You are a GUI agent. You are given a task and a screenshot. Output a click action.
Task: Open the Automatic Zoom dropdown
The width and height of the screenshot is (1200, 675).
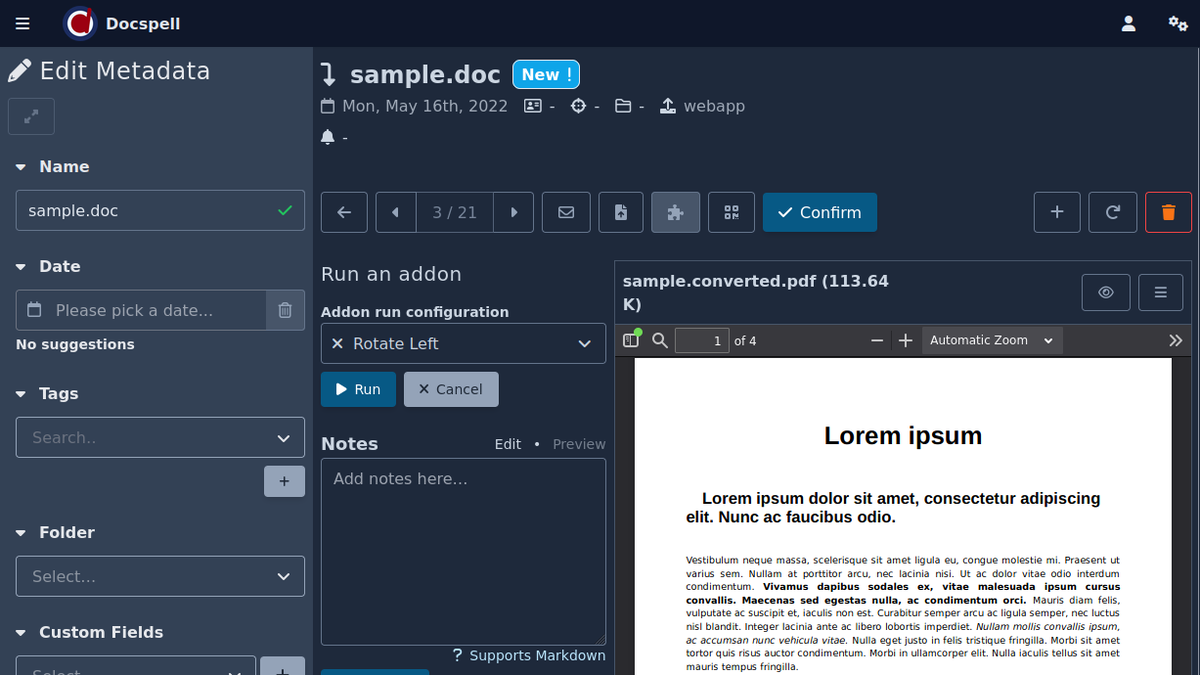coord(991,340)
